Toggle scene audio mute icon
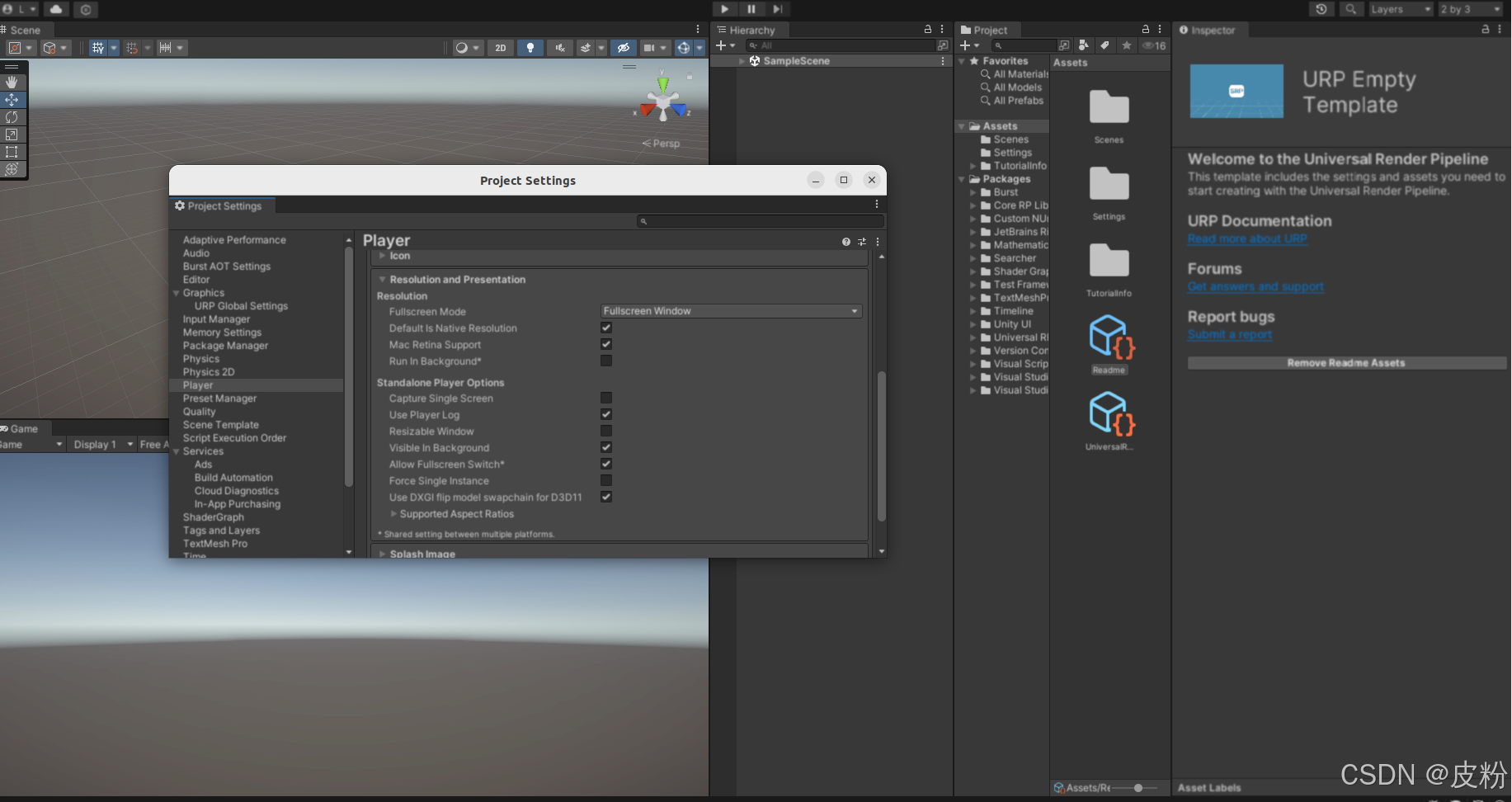 559,48
